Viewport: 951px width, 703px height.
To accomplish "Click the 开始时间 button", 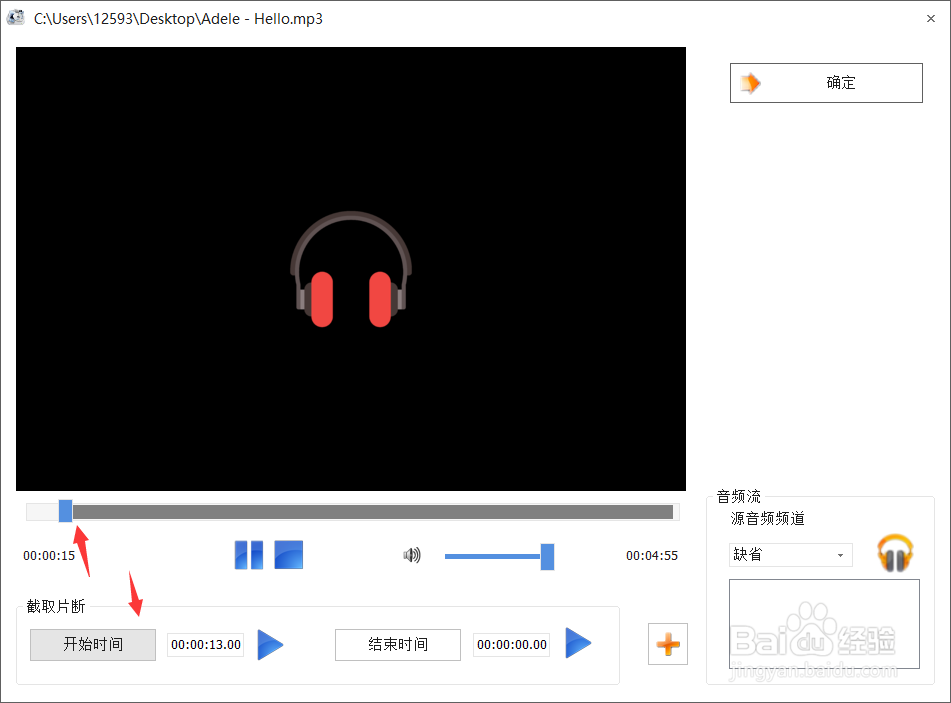I will [x=93, y=644].
